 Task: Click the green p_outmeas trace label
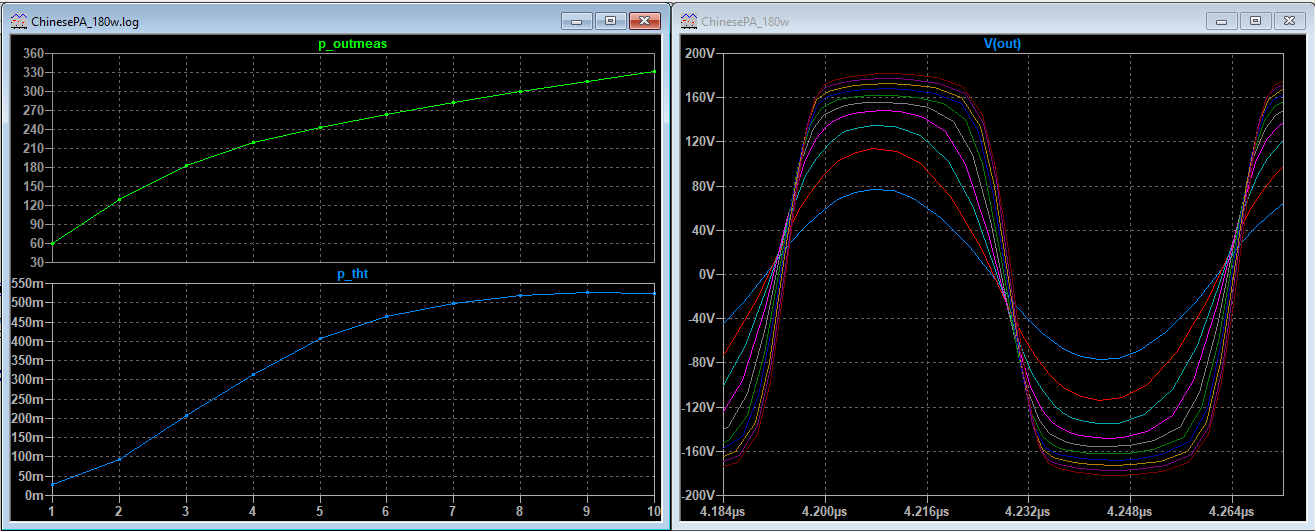pyautogui.click(x=352, y=44)
